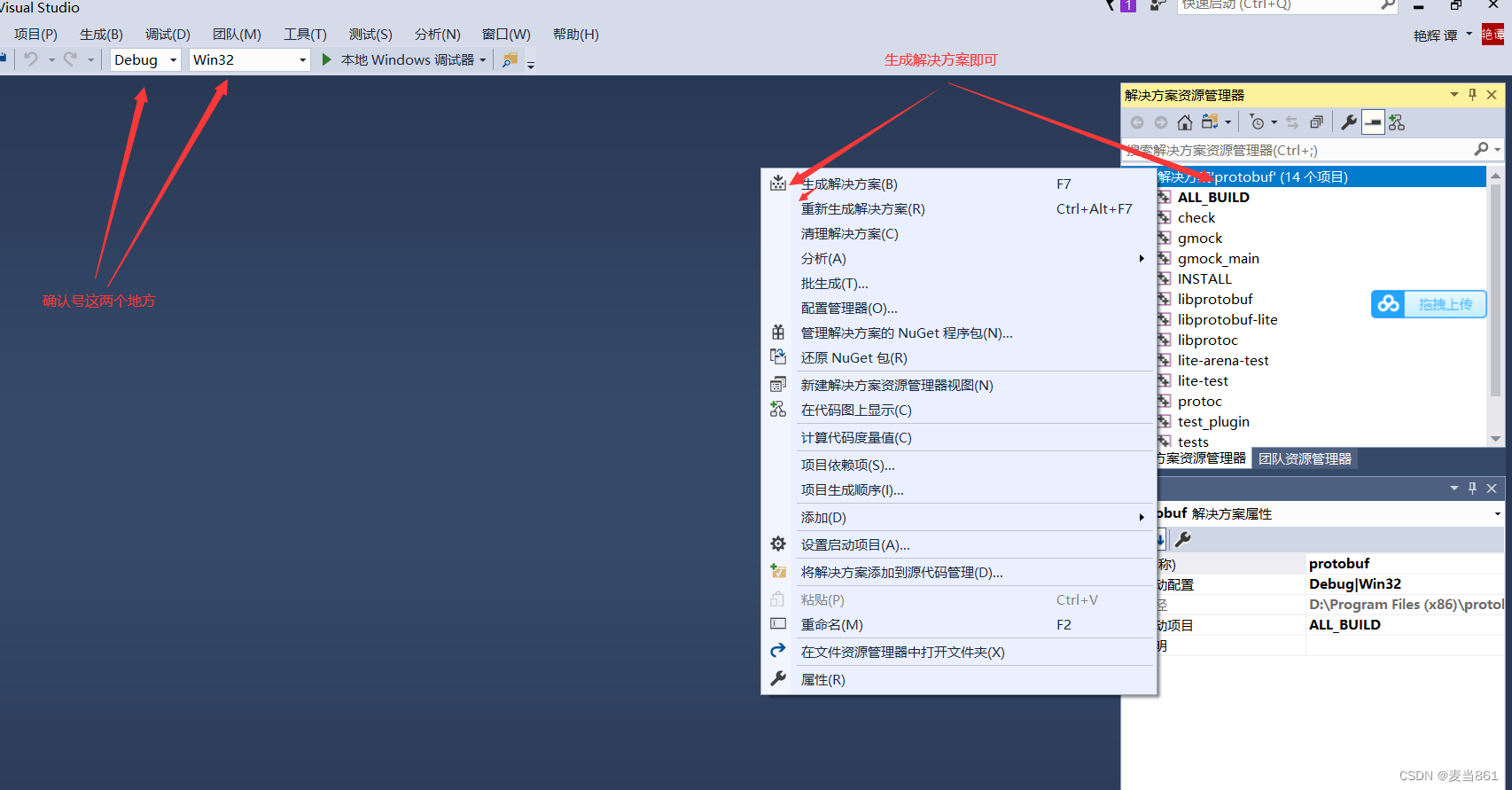This screenshot has width=1512, height=790.
Task: Click the Solution Explorer scrollbar down arrow
Action: pyautogui.click(x=1496, y=439)
